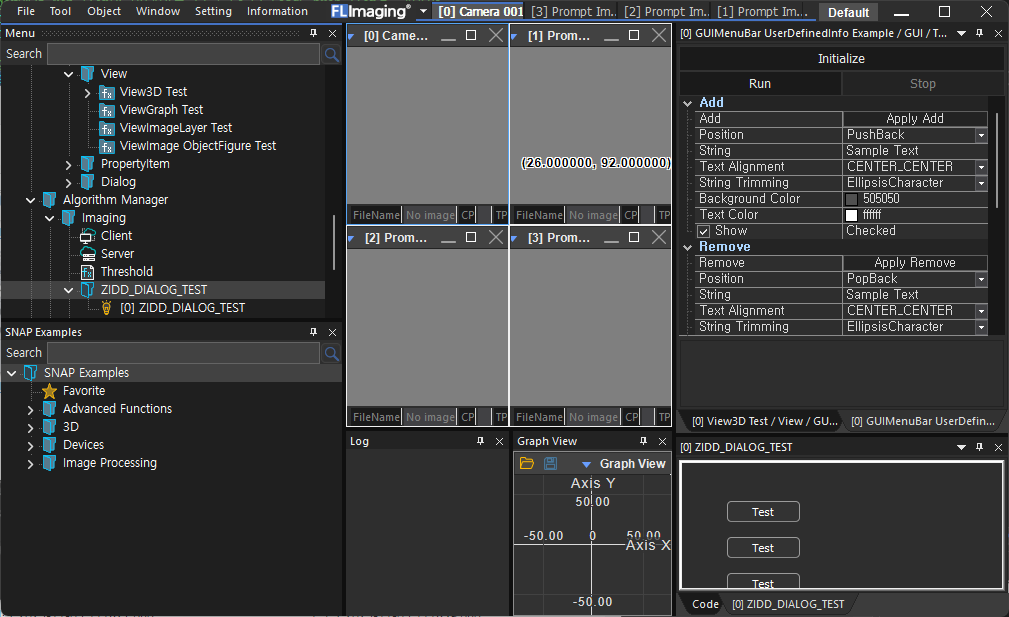Screen dimensions: 1009x617
Task: Pin the ZIDD_DIALOG_TEST panel
Action: pos(979,447)
